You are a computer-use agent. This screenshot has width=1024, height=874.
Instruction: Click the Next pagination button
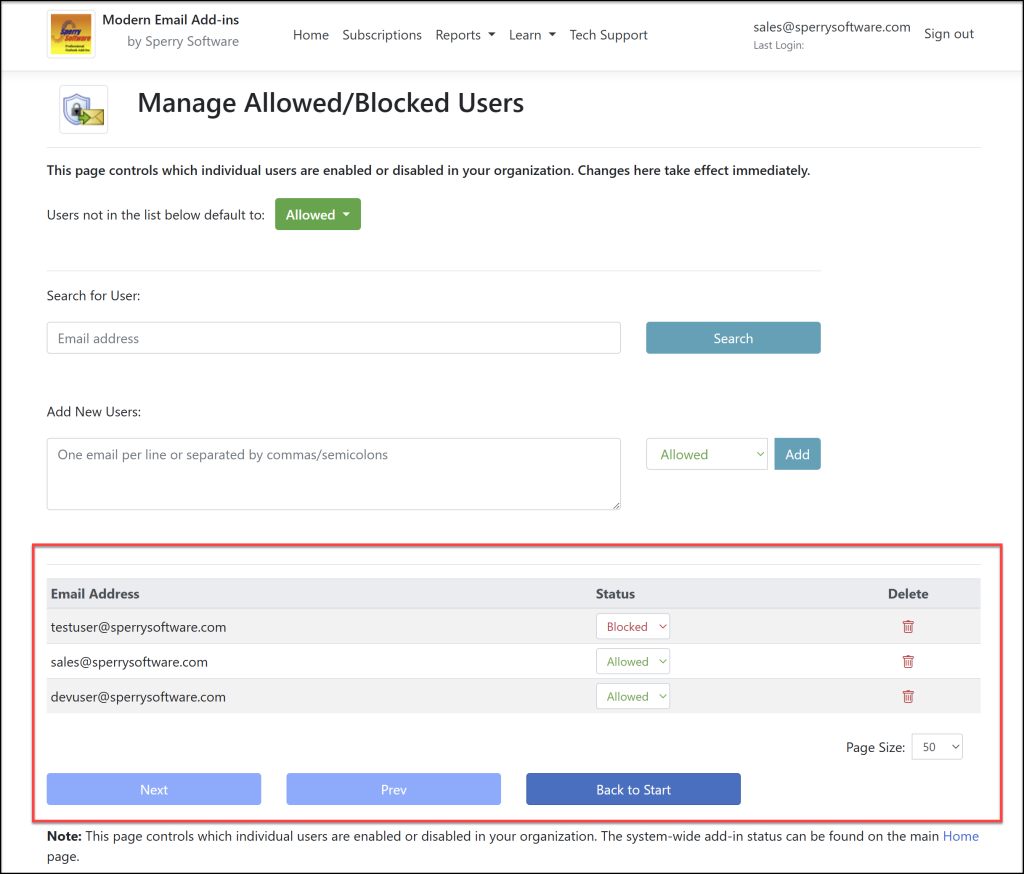[153, 788]
